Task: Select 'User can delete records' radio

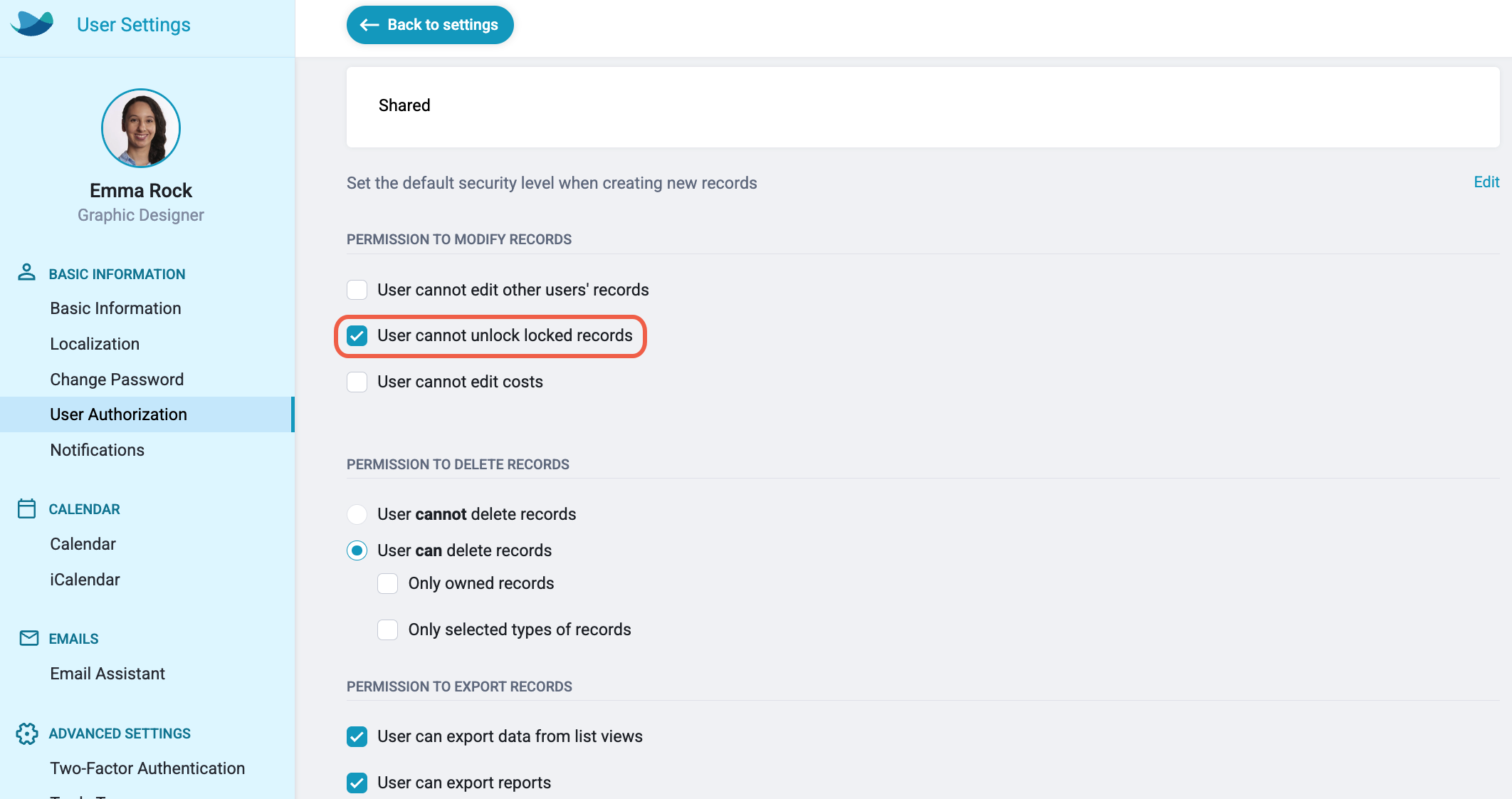Action: (x=357, y=550)
